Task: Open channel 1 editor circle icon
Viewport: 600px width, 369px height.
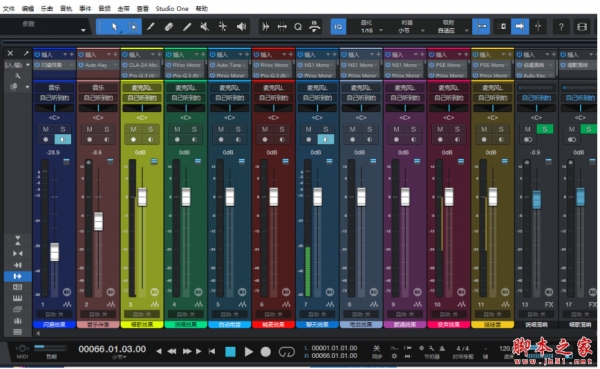Action: coord(67,292)
